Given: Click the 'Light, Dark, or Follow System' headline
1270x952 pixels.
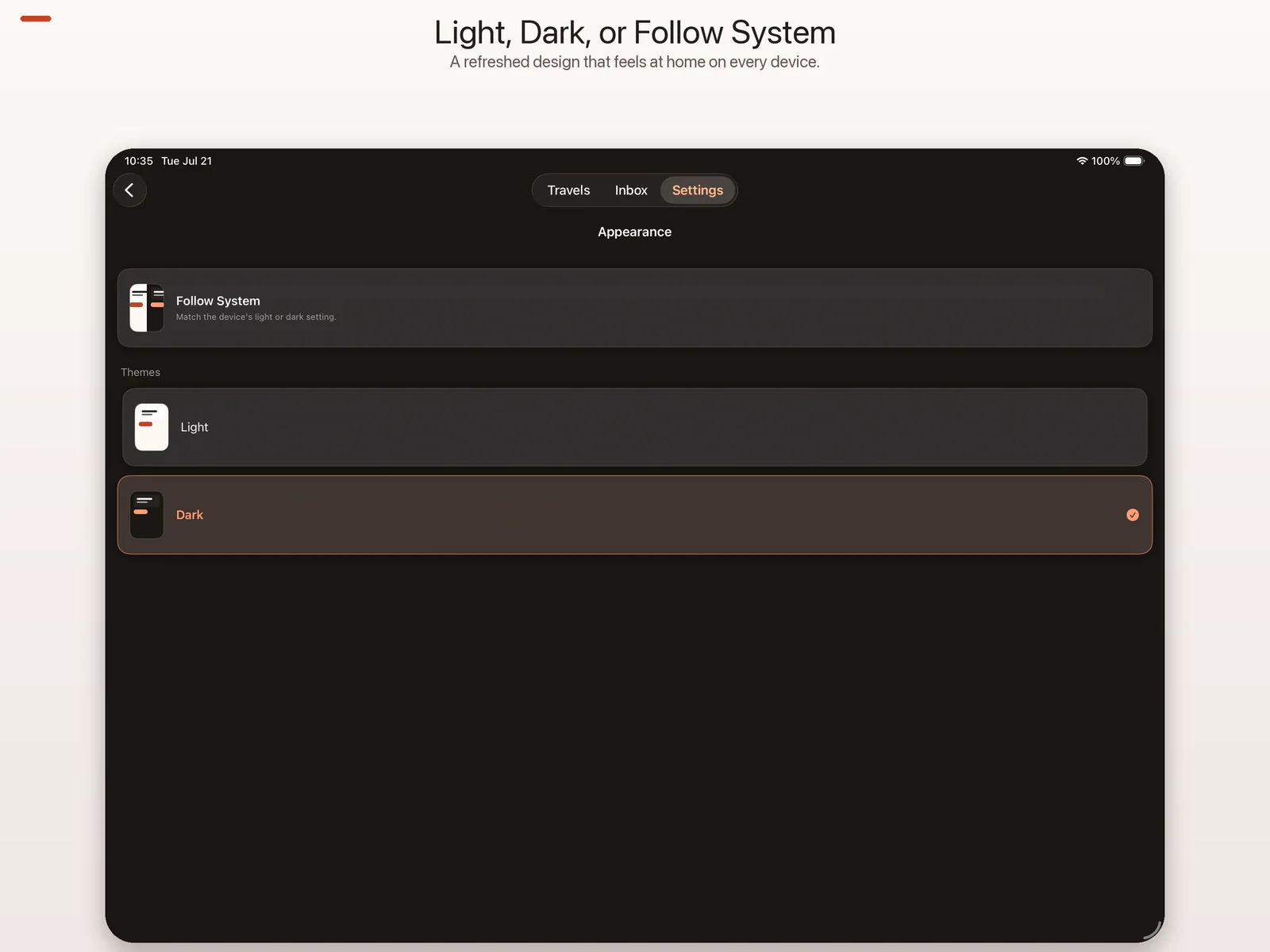Looking at the screenshot, I should 635,33.
